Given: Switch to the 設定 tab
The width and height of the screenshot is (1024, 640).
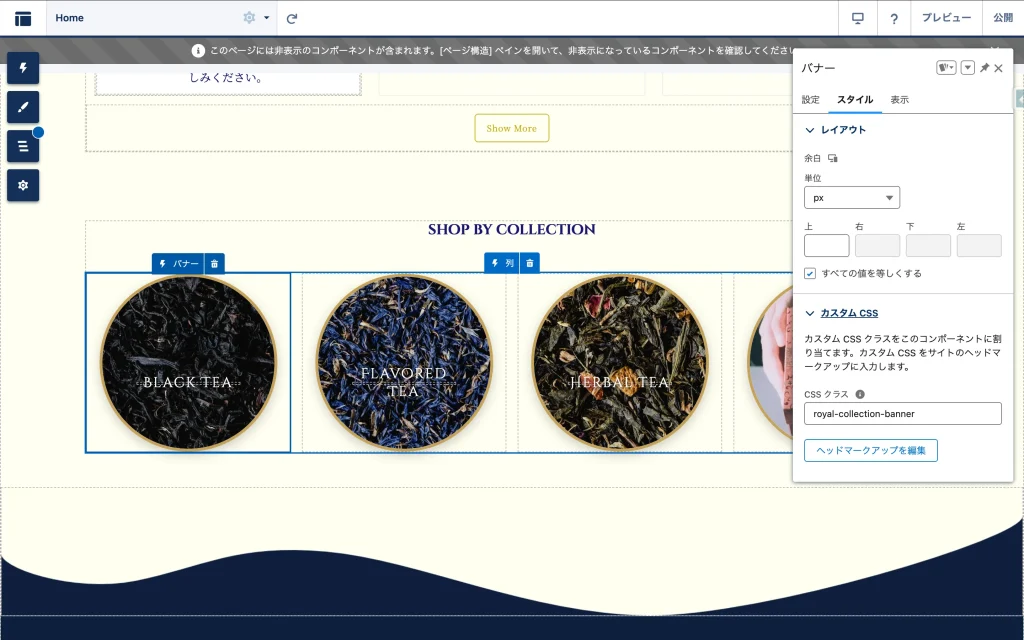Looking at the screenshot, I should tap(811, 100).
